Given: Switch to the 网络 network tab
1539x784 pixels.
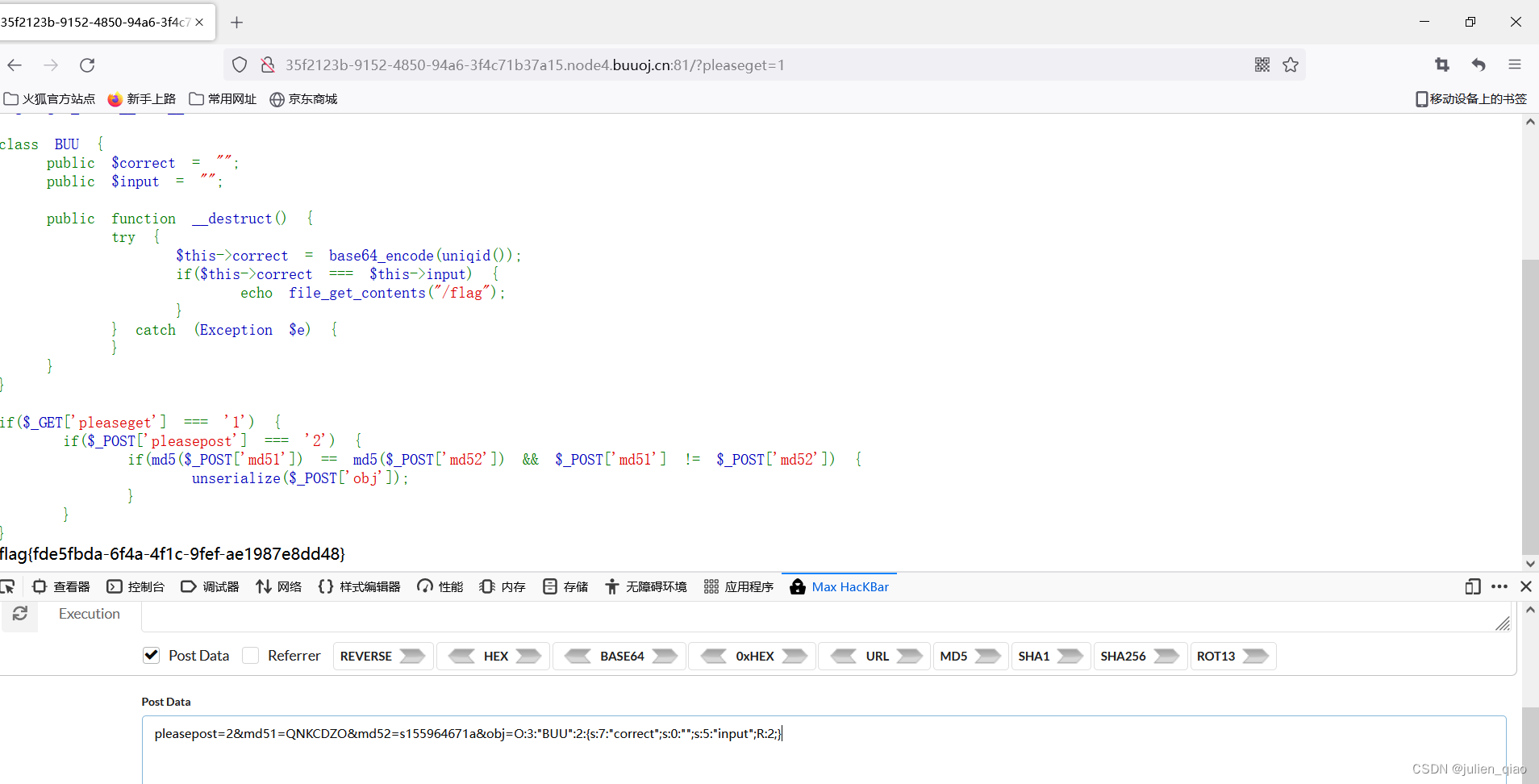Looking at the screenshot, I should tap(279, 586).
